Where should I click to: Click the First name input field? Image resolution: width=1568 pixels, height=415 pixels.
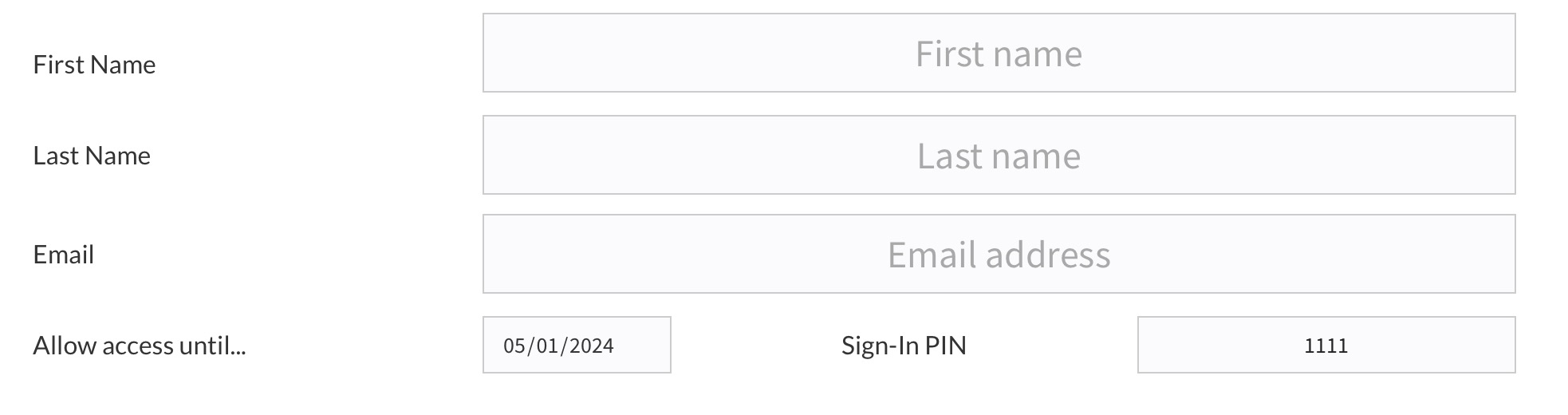tap(999, 53)
